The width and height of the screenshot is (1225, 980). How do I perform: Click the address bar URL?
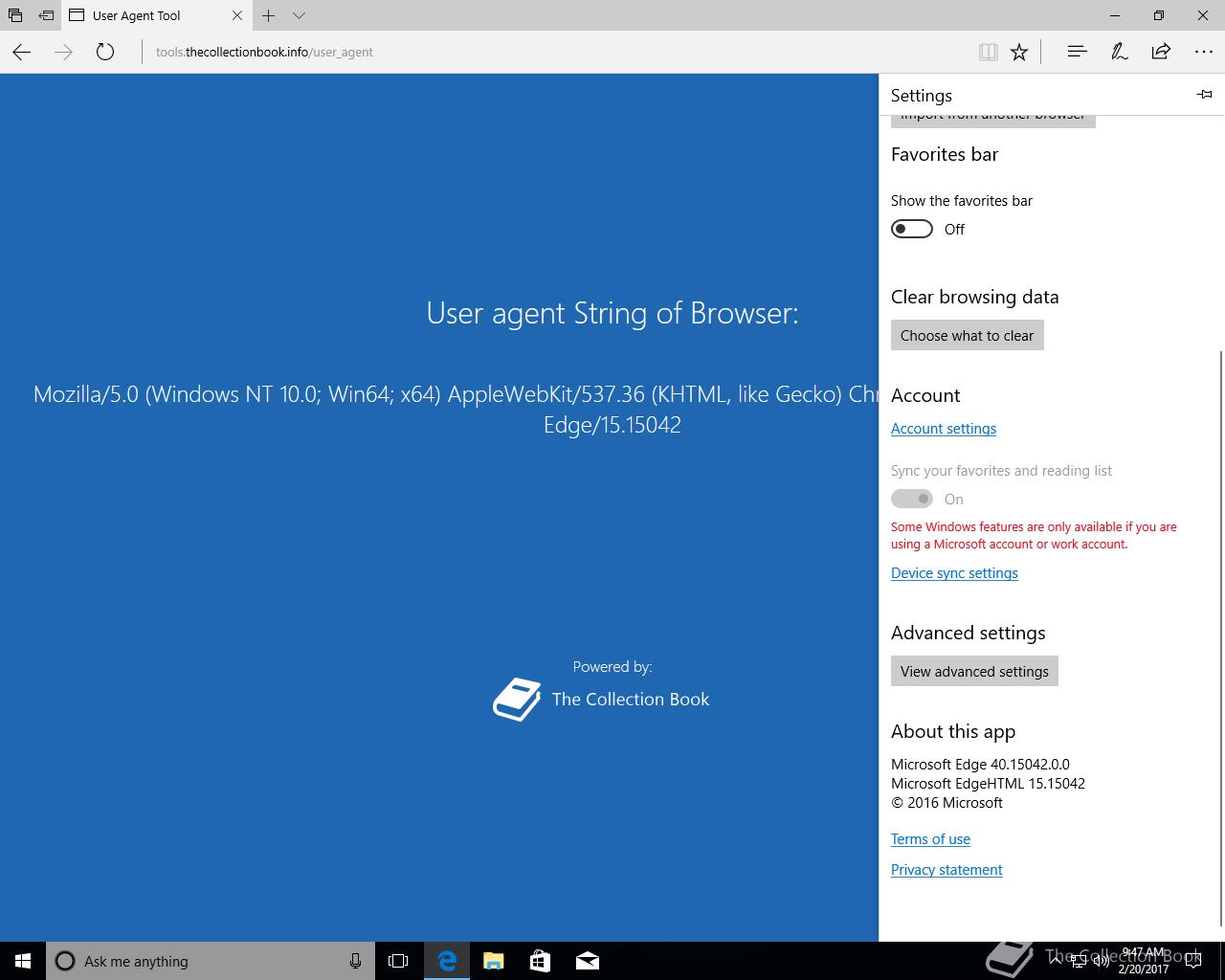[264, 53]
